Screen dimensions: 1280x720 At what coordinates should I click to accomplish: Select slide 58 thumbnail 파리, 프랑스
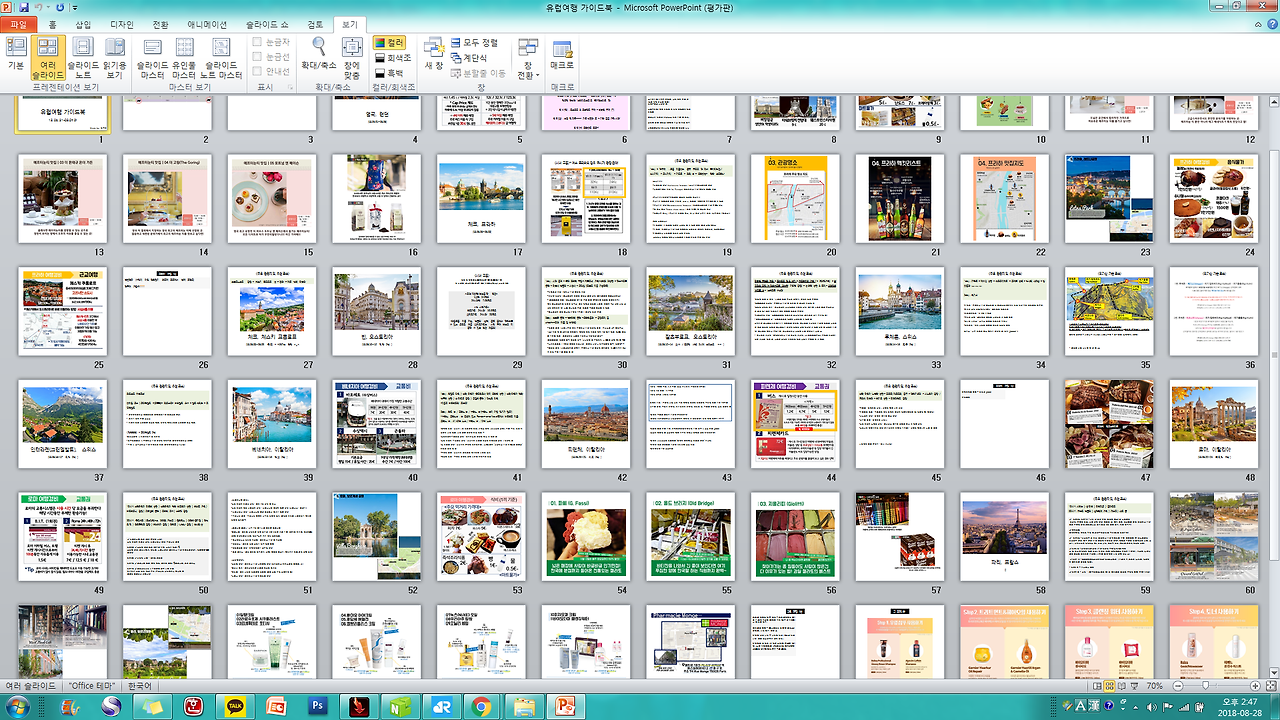tap(1005, 535)
